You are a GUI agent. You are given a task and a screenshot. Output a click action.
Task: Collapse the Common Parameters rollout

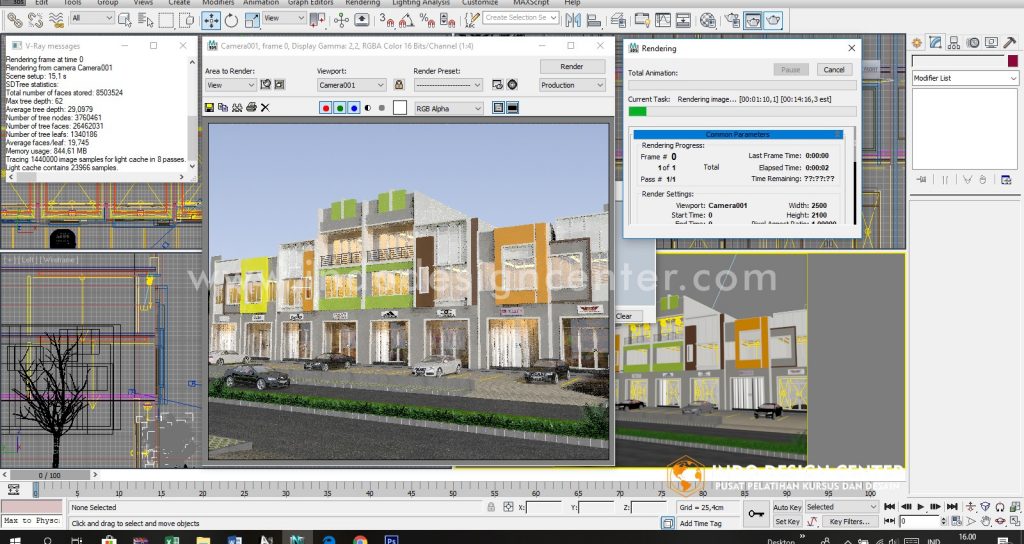tap(738, 135)
